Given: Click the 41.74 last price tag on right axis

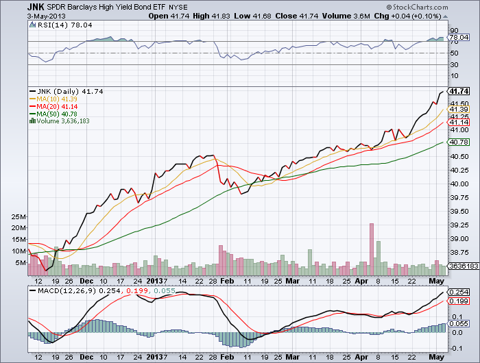Looking at the screenshot, I should (459, 91).
